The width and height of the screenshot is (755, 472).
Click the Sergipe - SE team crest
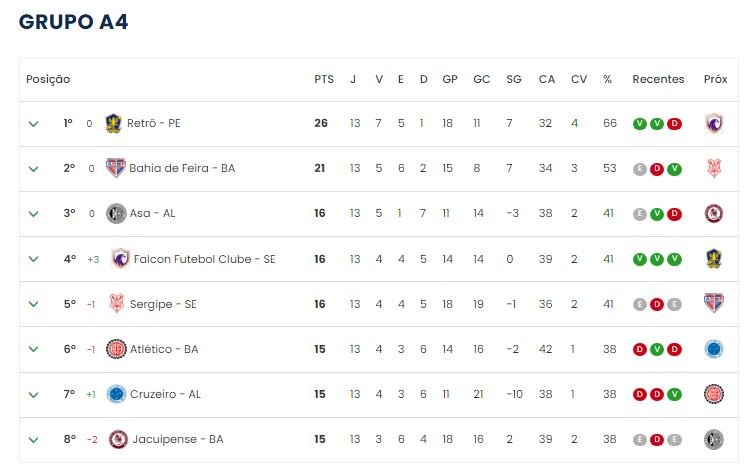tap(117, 304)
